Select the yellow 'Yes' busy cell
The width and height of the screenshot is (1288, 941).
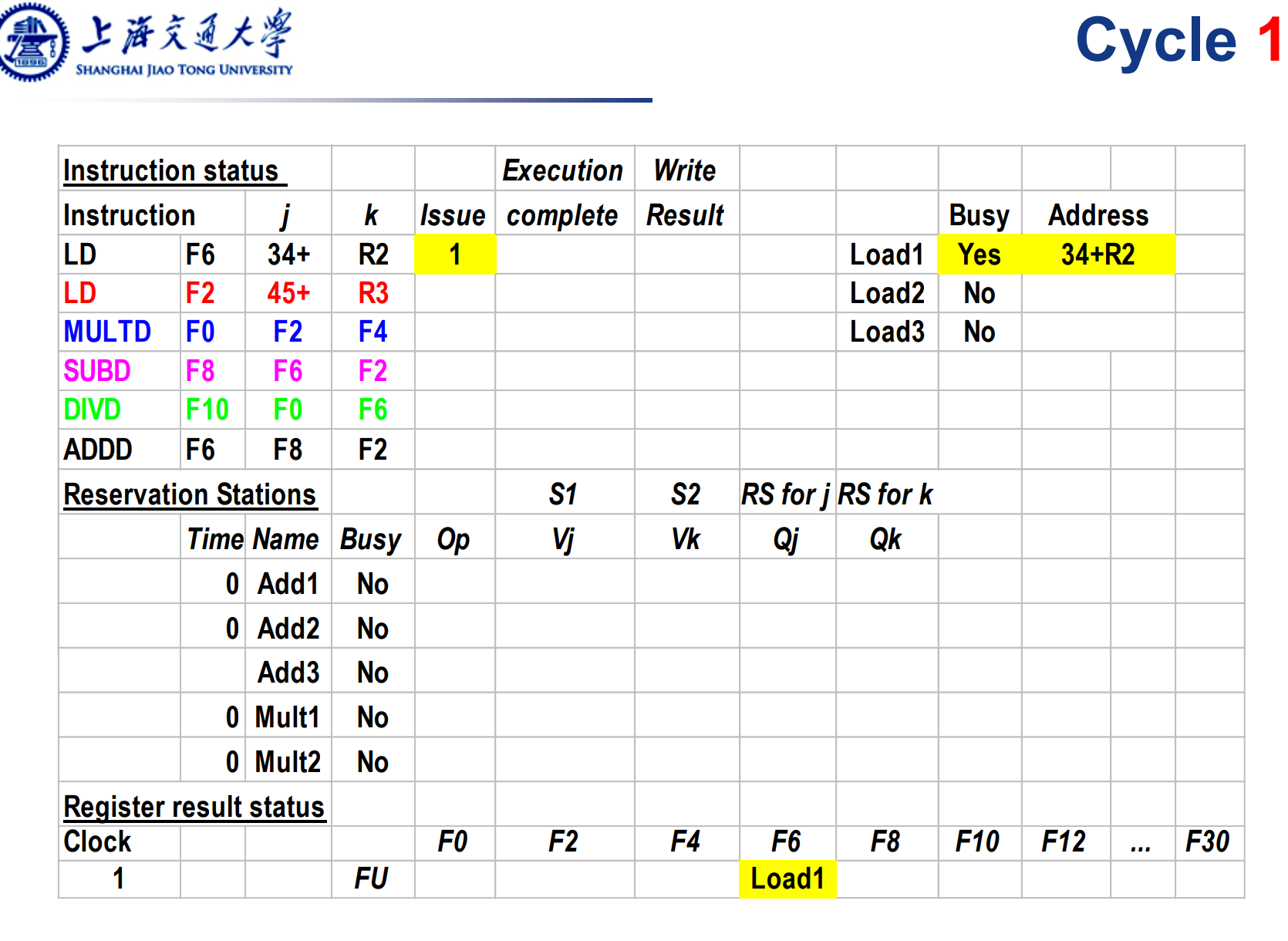[x=979, y=255]
